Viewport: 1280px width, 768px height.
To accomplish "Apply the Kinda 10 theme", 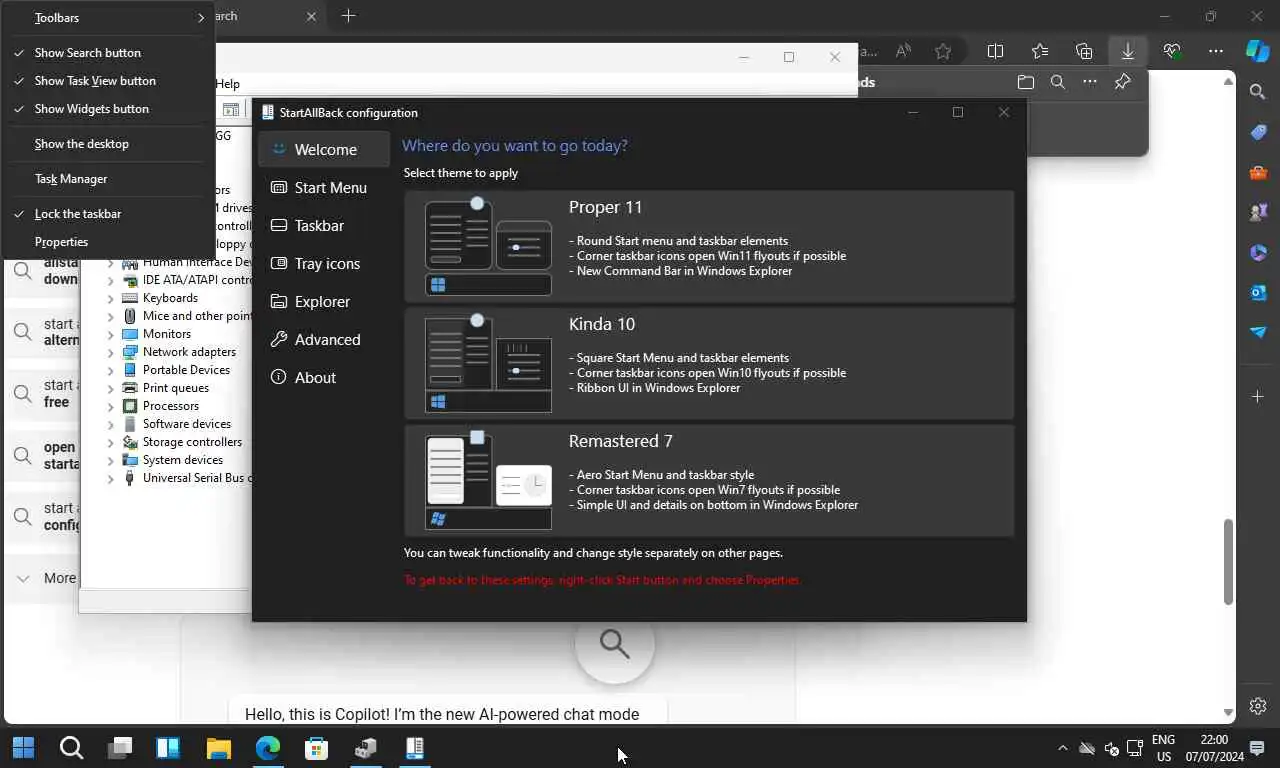I will pyautogui.click(x=709, y=363).
